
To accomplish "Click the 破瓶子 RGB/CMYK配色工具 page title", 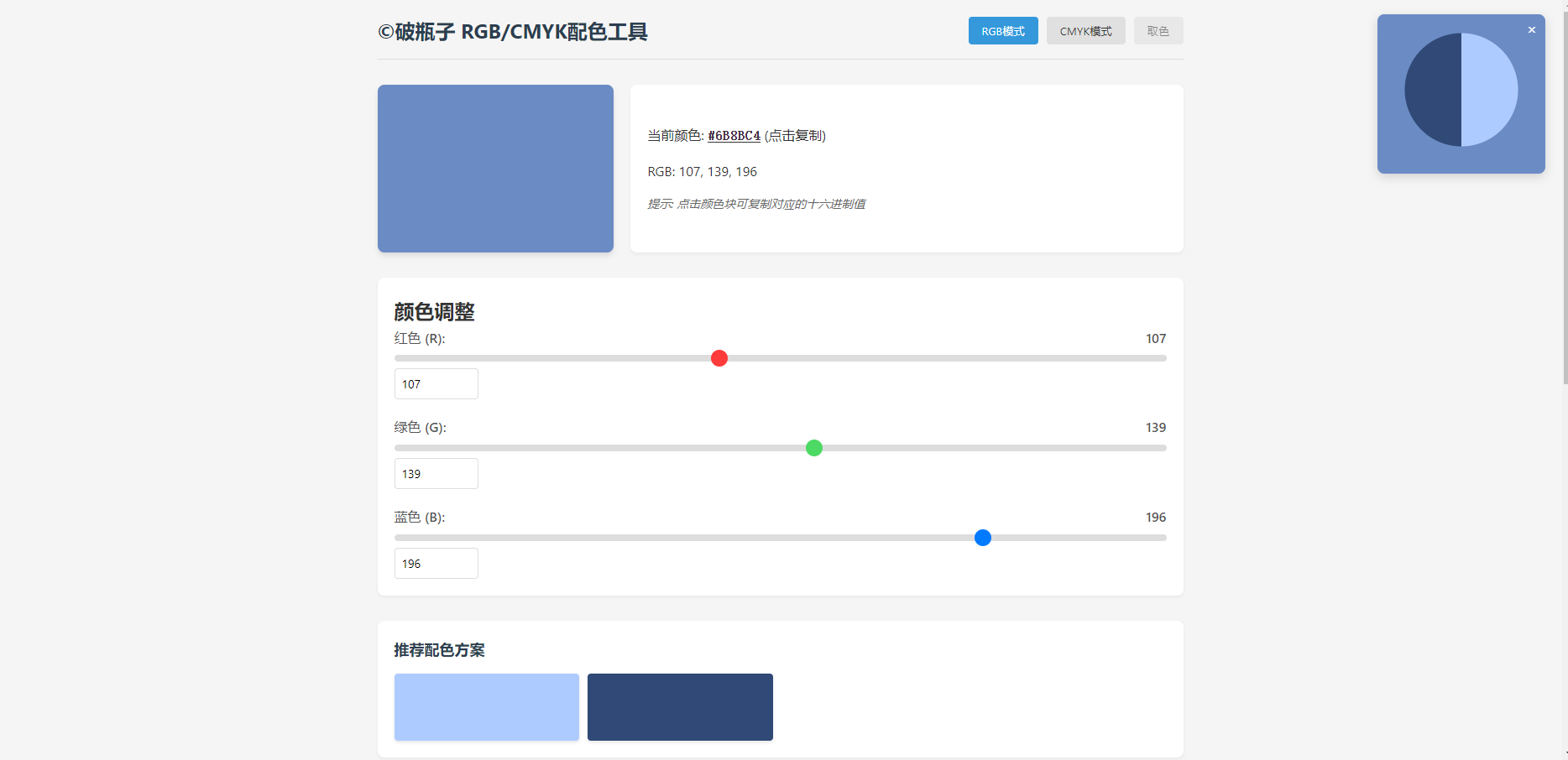I will [x=513, y=32].
